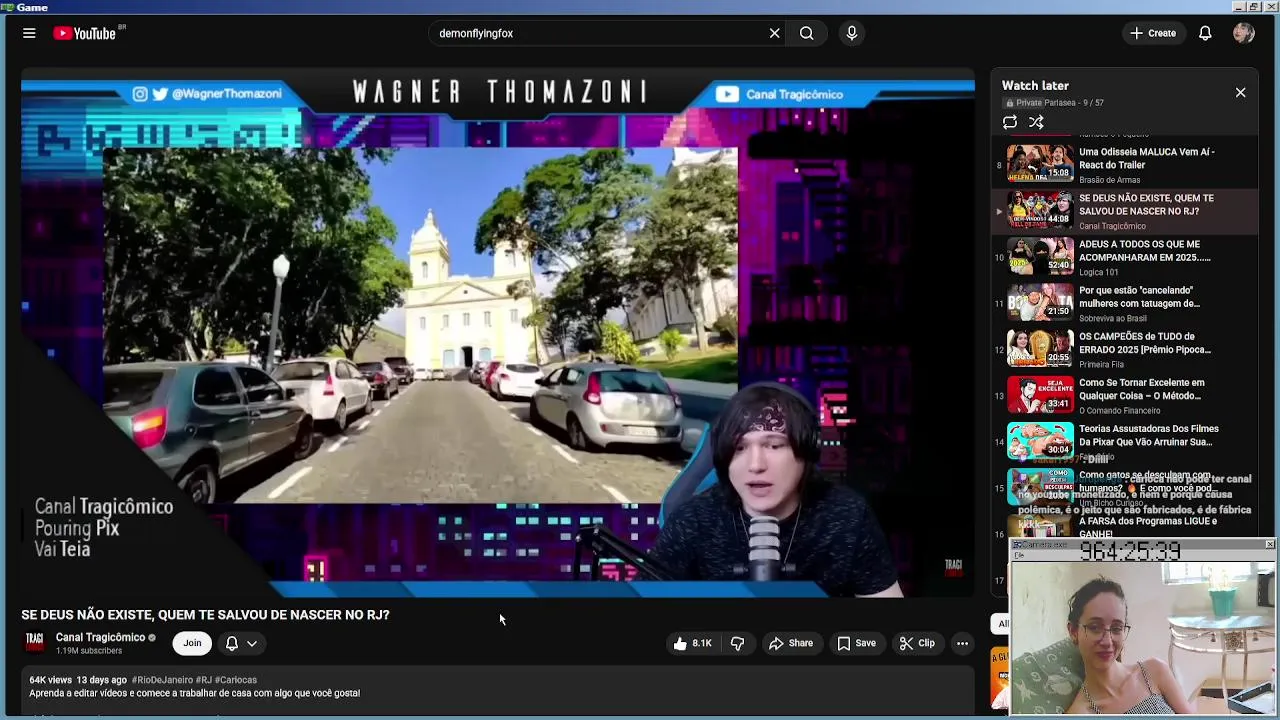Select current playing item 'SE DEUS NÃO EXISTE'
1280x720 pixels.
tap(1125, 211)
